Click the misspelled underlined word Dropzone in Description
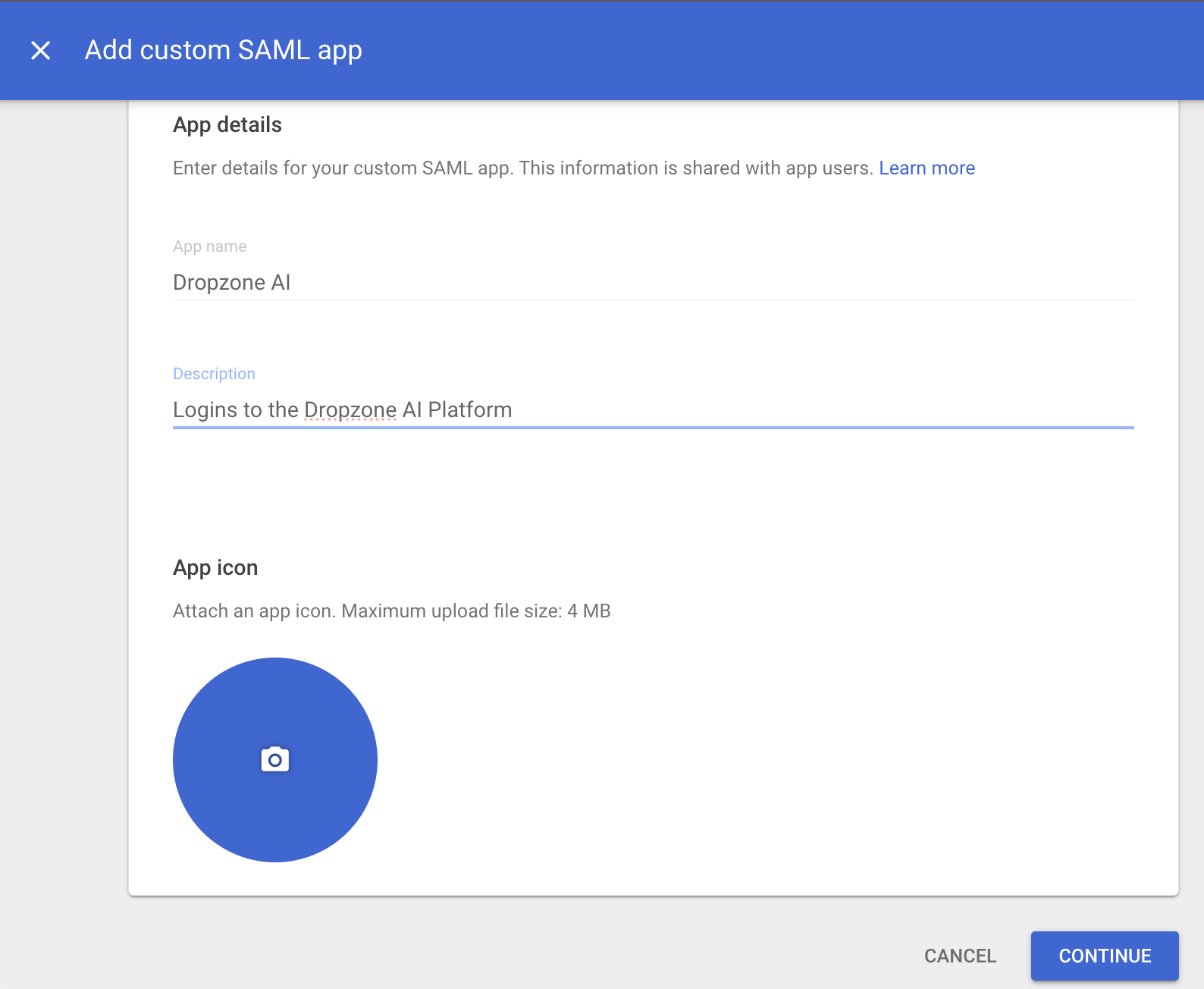1204x989 pixels. 350,410
